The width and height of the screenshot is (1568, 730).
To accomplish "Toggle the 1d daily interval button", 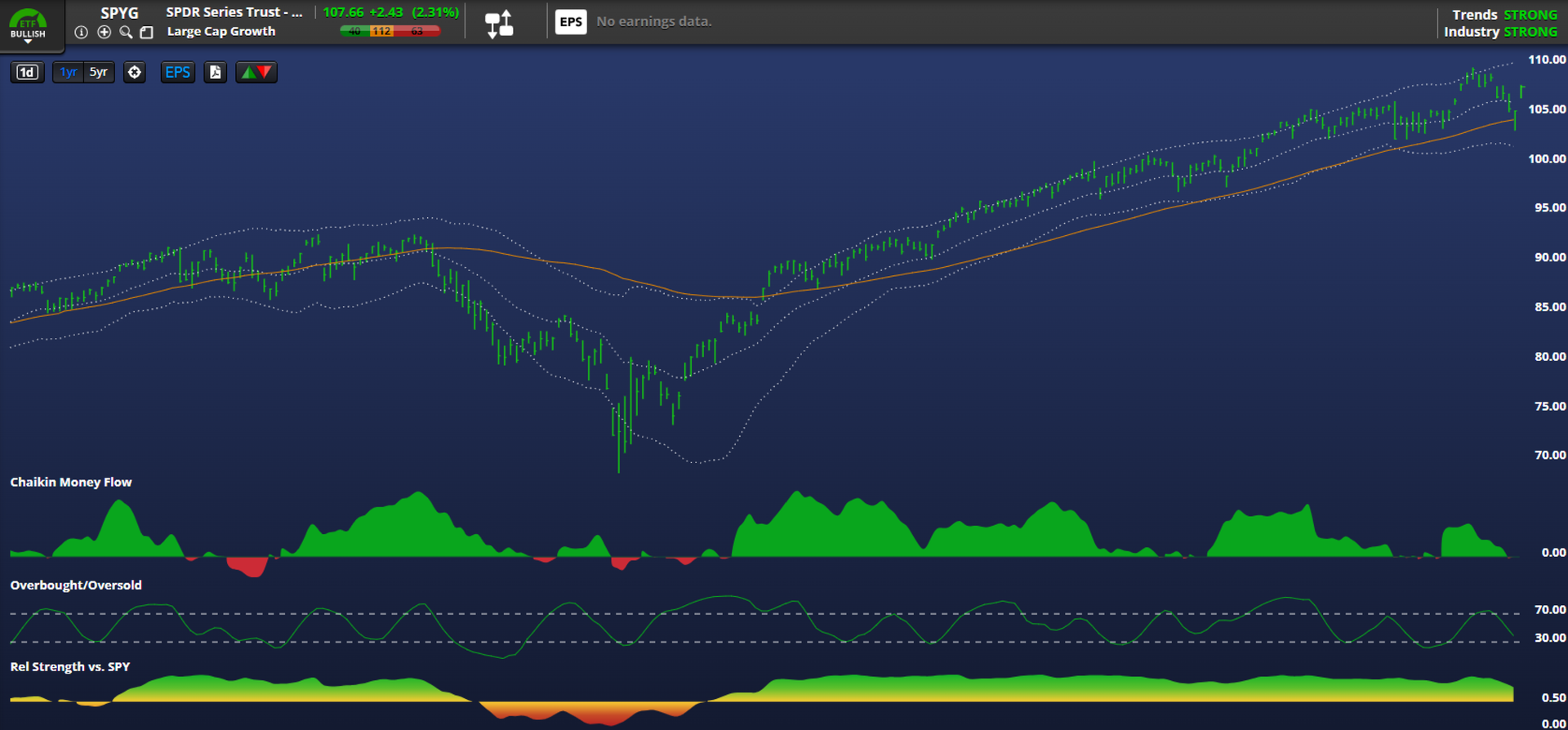I will 27,73.
